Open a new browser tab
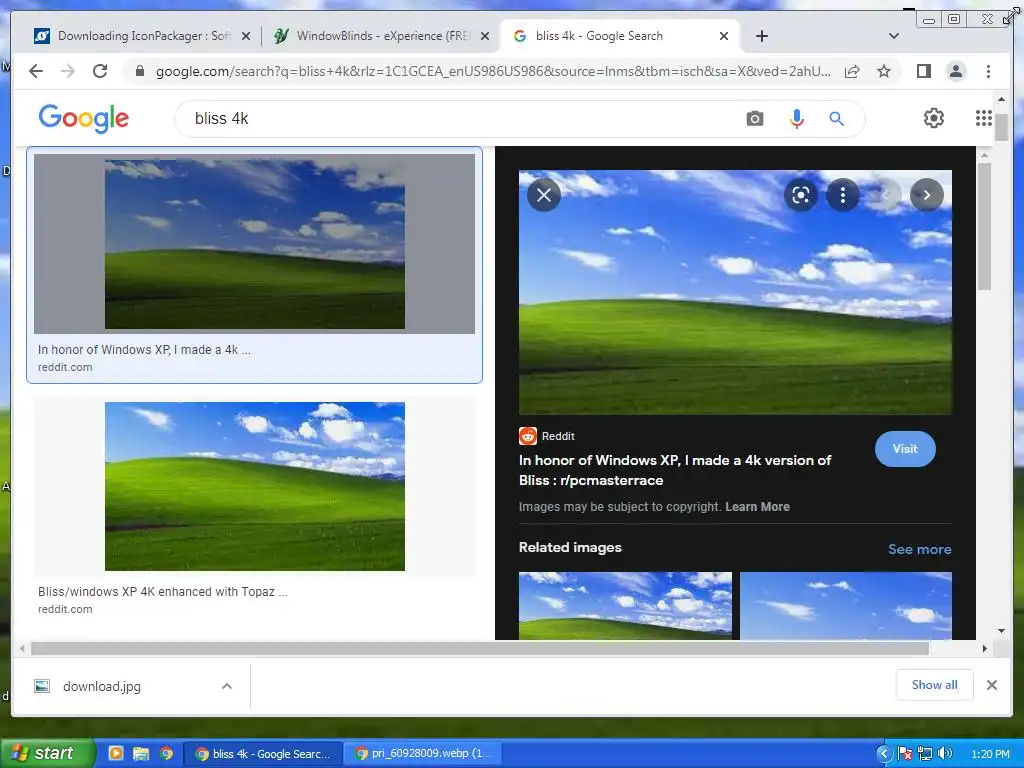 (x=761, y=36)
